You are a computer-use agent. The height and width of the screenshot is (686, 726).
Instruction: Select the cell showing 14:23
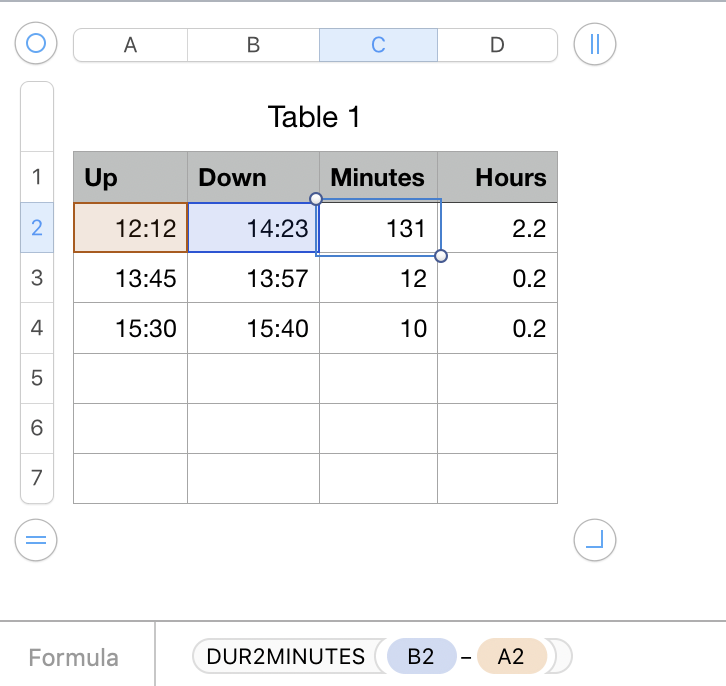click(253, 228)
